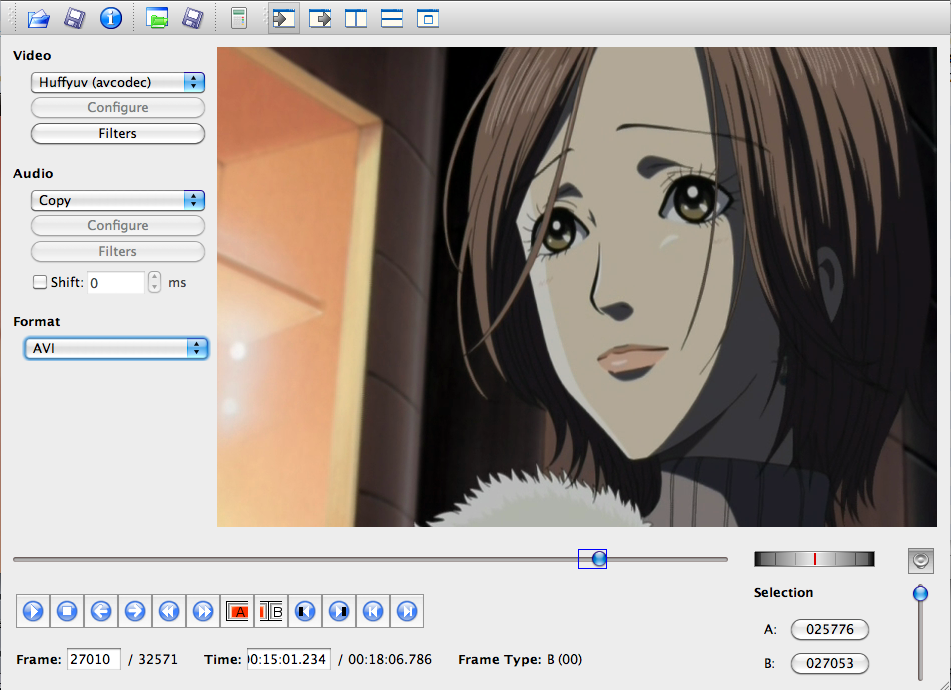Load a project with the green folder icon
This screenshot has height=690, width=951.
point(156,18)
